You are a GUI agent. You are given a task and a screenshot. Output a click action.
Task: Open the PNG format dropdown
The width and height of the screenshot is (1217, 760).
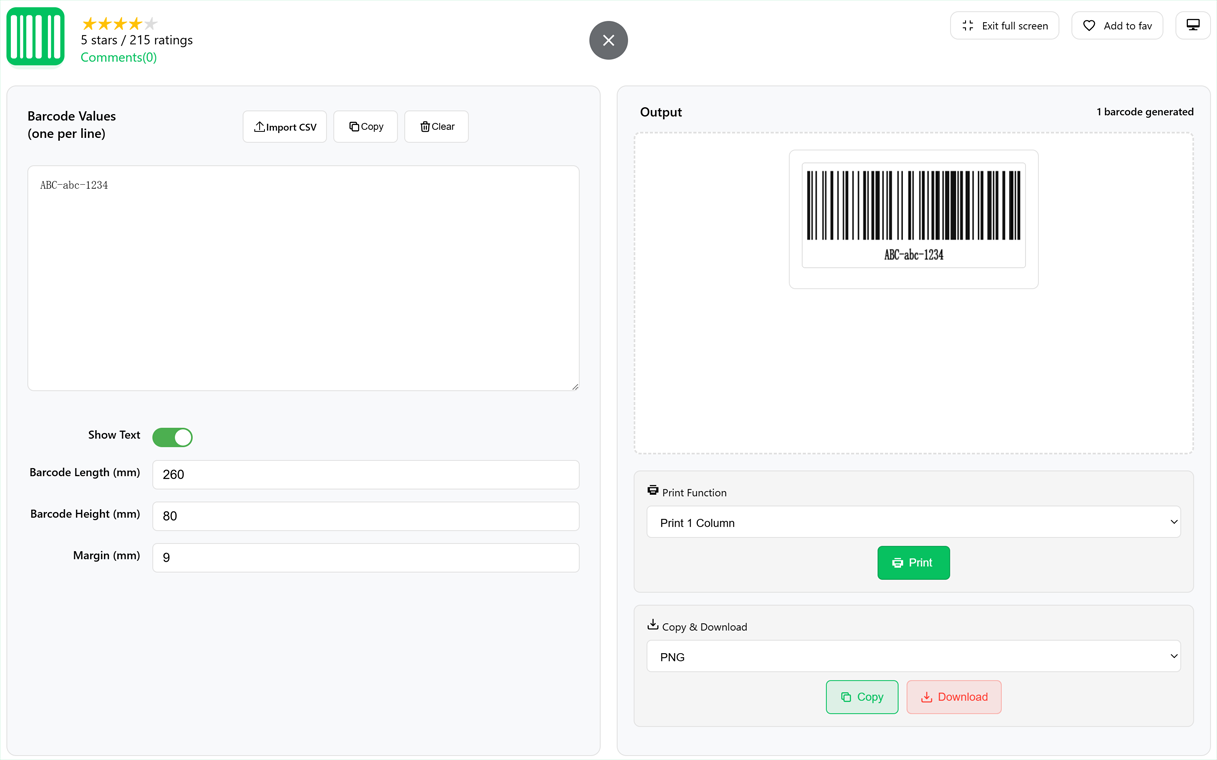coord(914,657)
